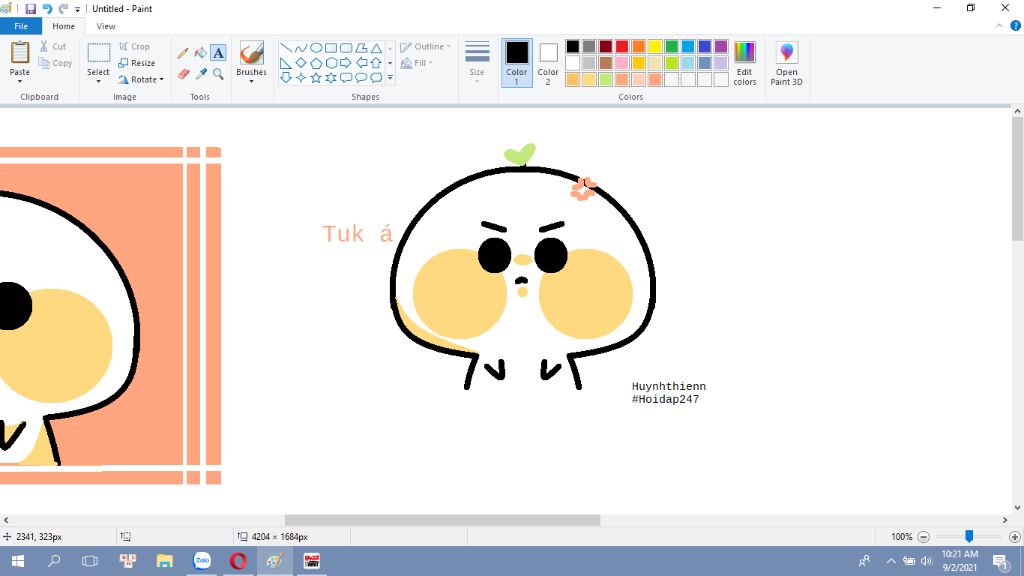The height and width of the screenshot is (576, 1024).
Task: Click the Resize button
Action: point(136,63)
